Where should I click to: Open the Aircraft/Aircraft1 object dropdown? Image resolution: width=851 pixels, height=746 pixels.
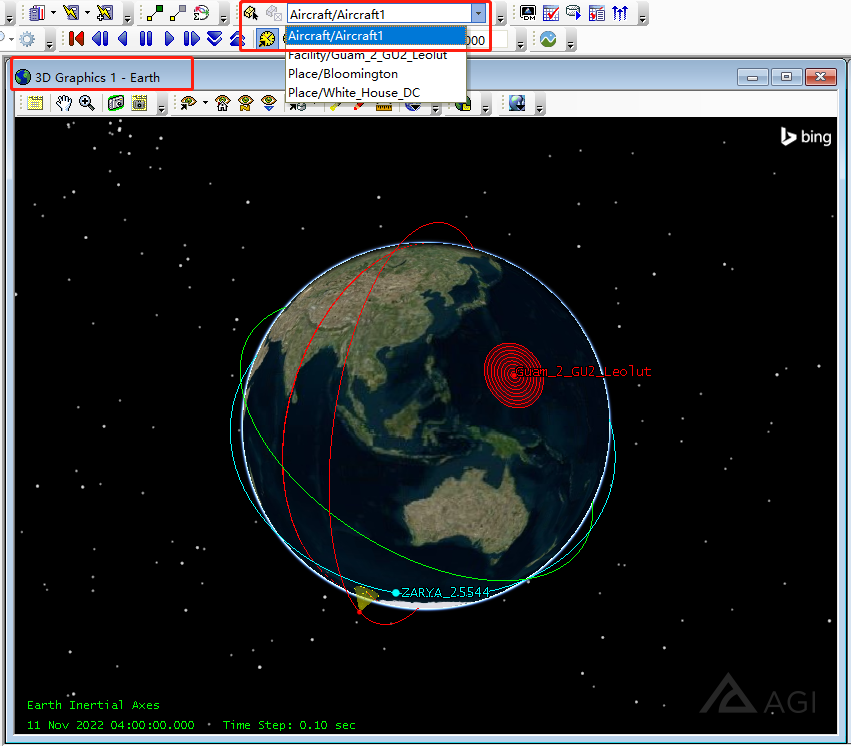click(480, 13)
